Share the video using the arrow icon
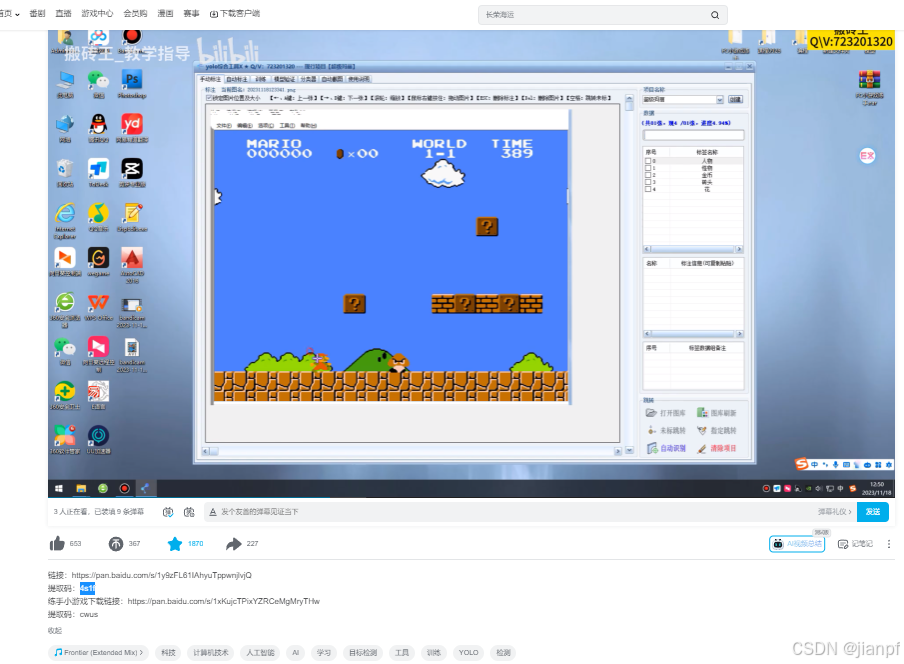This screenshot has width=904, height=664. [233, 544]
